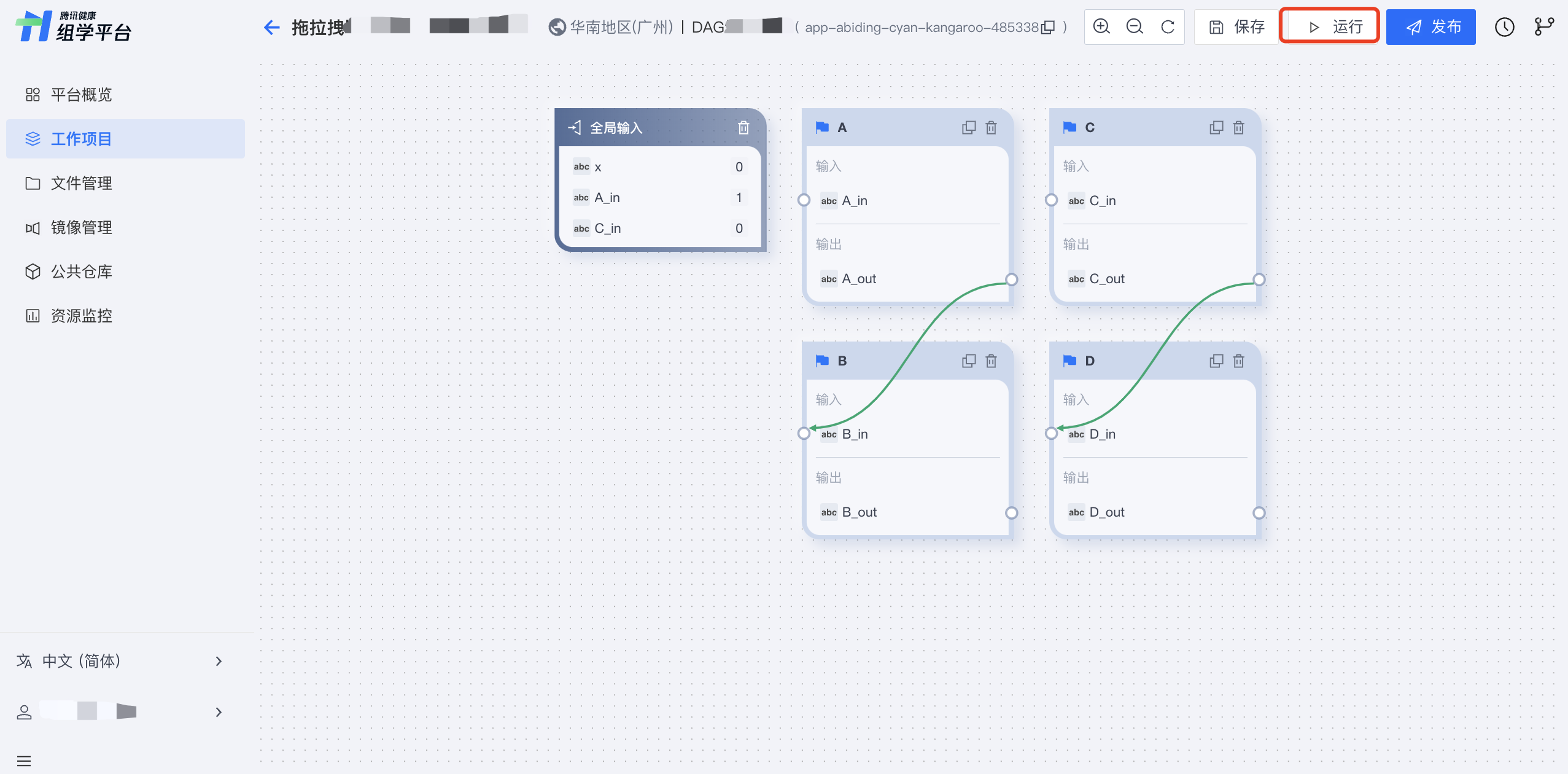Click the refresh canvas icon
1568x774 pixels.
tap(1168, 26)
